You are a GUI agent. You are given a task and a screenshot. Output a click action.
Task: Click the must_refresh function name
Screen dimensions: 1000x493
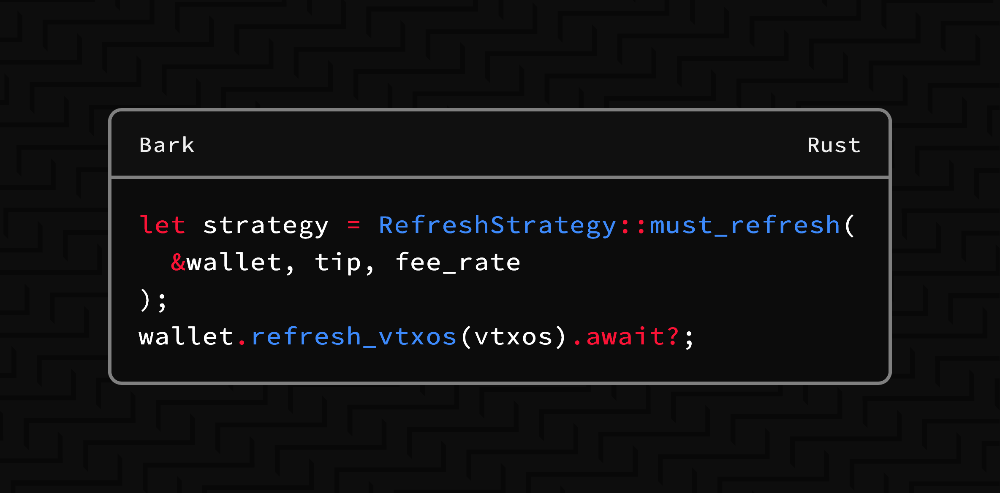[745, 225]
